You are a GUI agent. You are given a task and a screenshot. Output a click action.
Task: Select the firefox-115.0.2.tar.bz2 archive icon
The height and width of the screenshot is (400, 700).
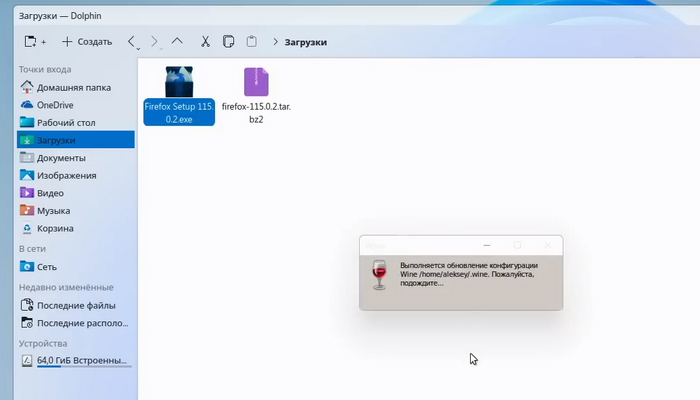click(256, 82)
